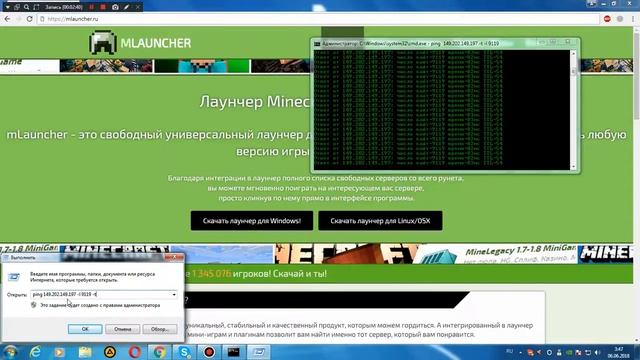This screenshot has height=360, width=640.
Task: Open the red adblock extension icon
Action: [607, 19]
